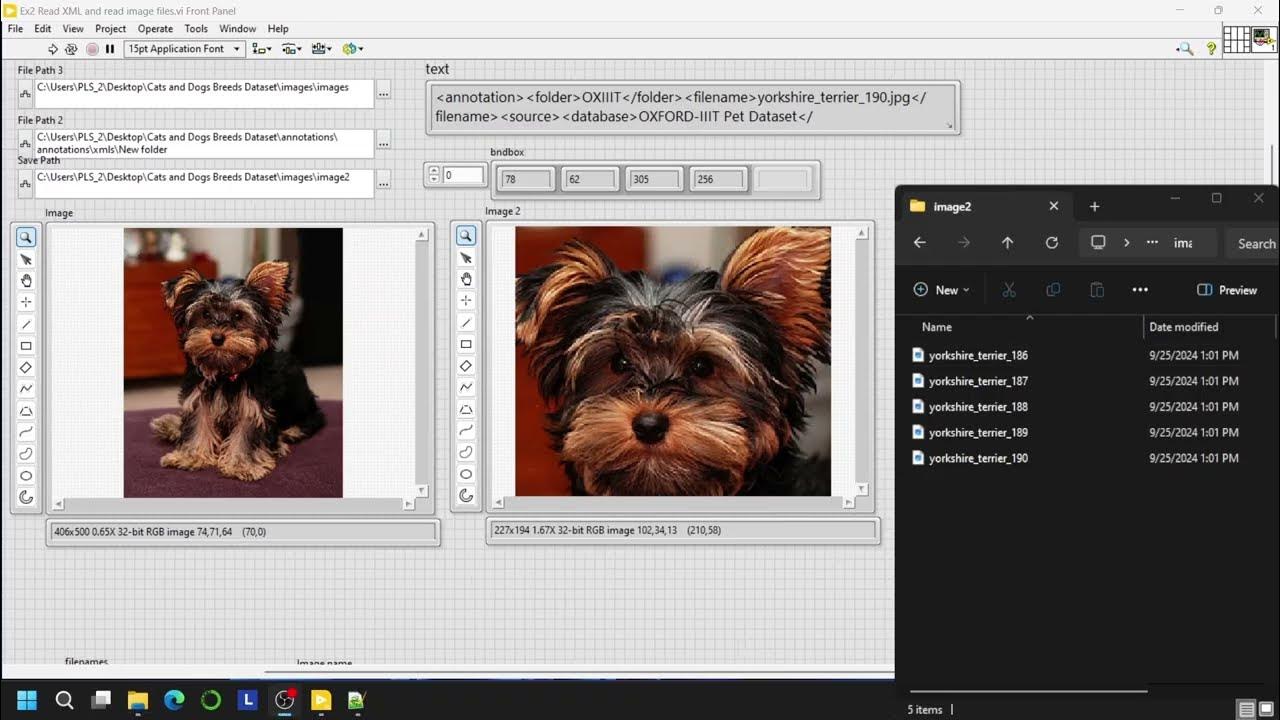
Task: Open the Edit menu
Action: click(43, 29)
